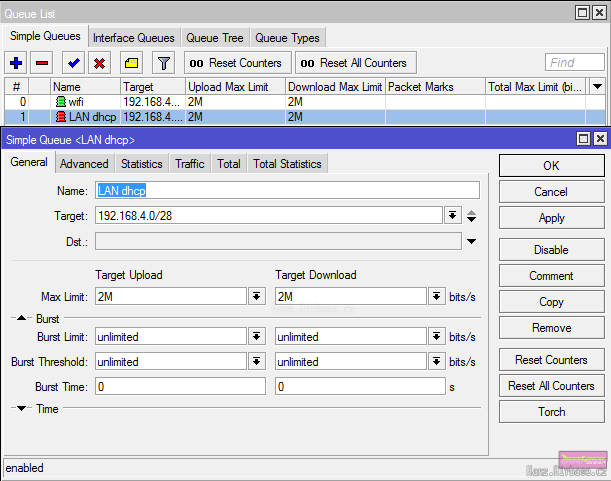Click Dst. input field

point(278,242)
